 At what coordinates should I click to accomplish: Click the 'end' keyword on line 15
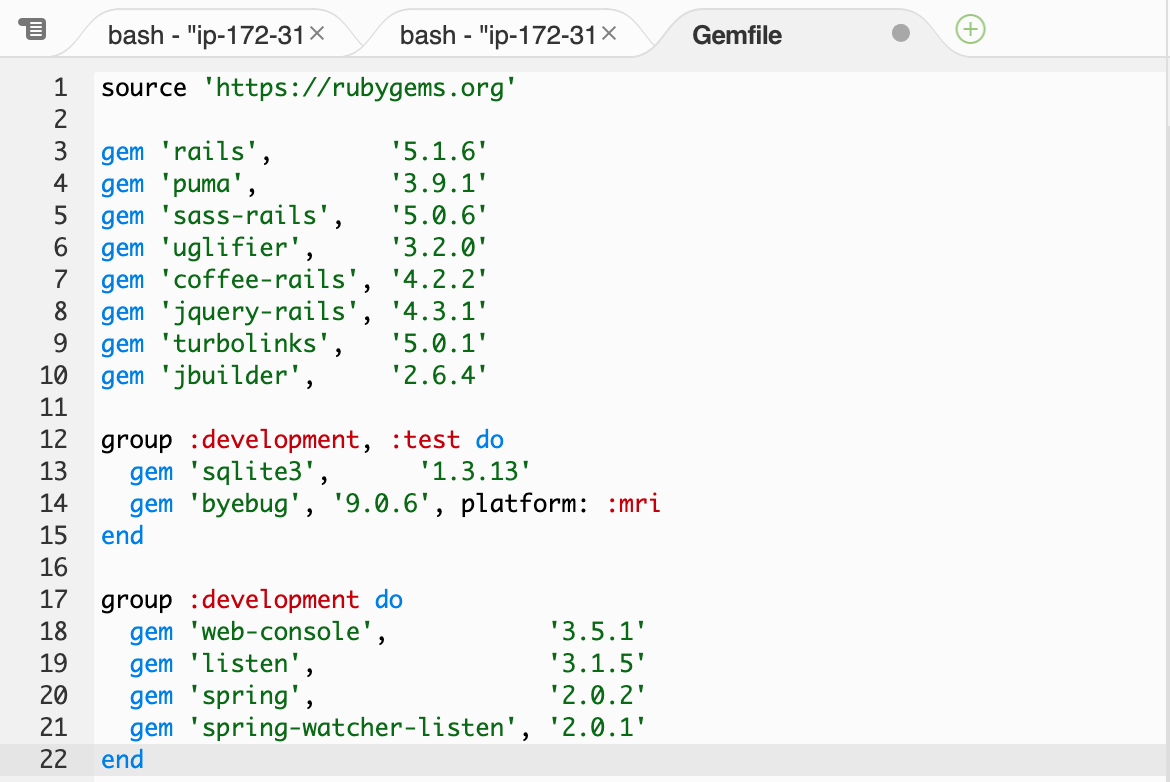pos(122,537)
